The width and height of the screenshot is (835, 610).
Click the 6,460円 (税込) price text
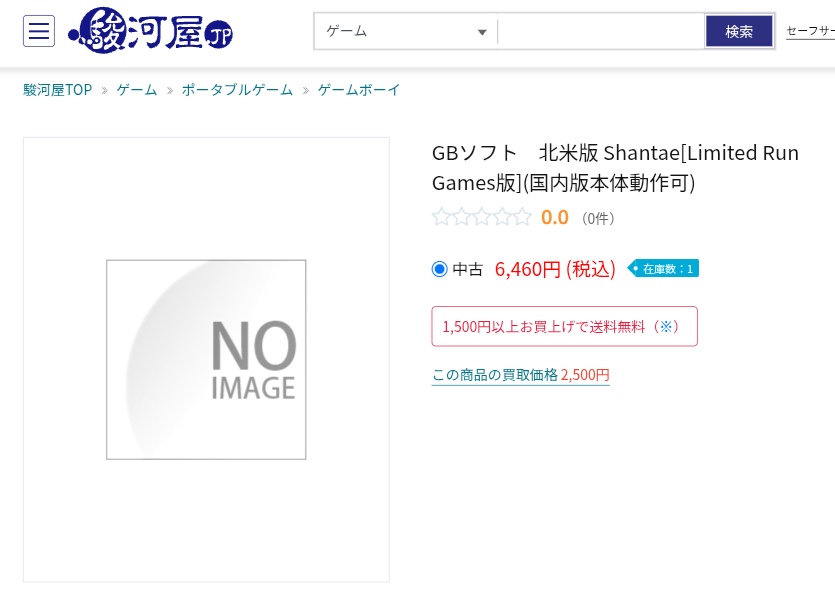[x=555, y=269]
